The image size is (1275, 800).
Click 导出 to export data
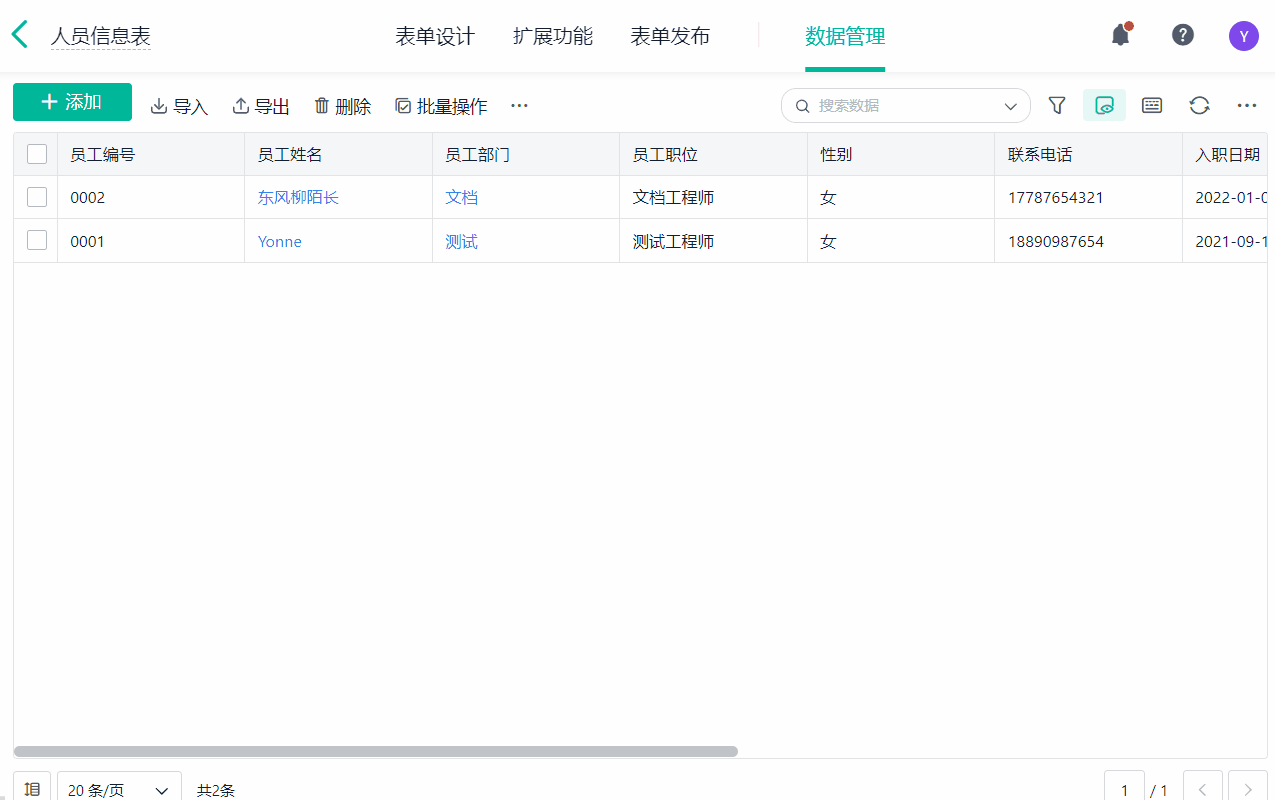(x=261, y=106)
